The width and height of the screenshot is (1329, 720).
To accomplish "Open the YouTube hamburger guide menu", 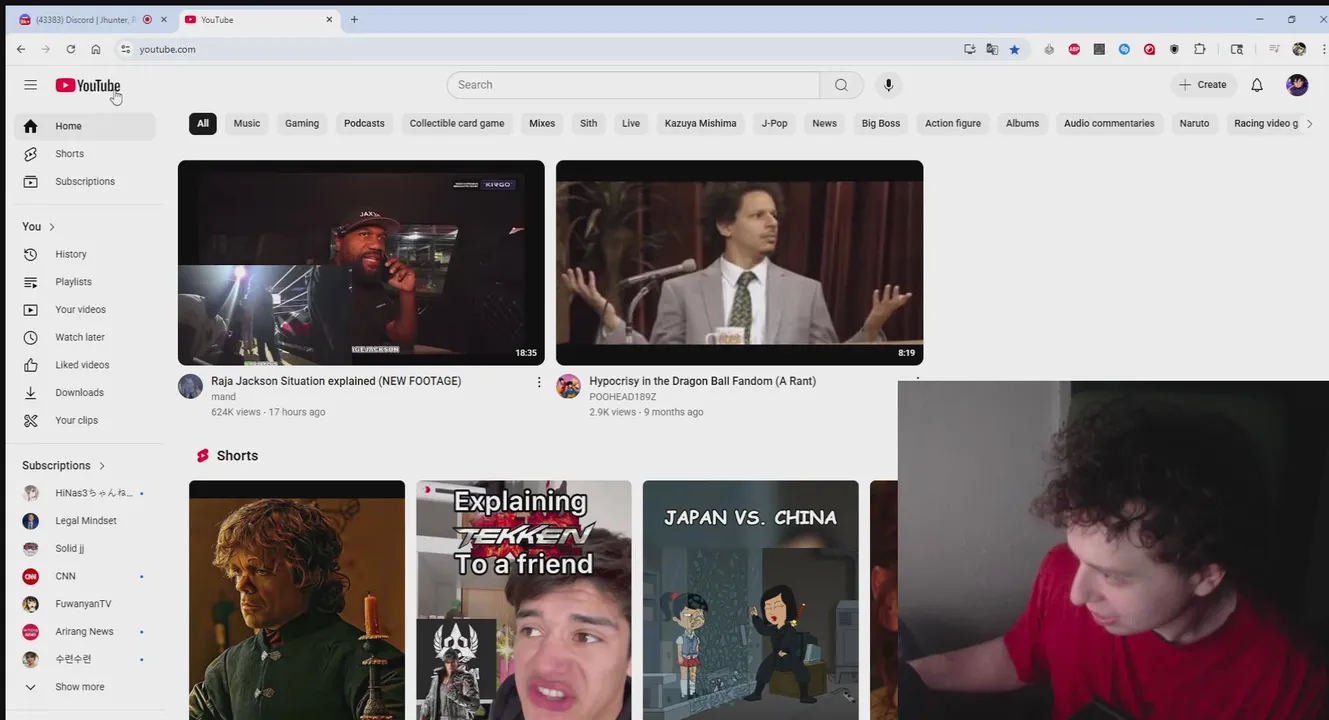I will (x=30, y=85).
